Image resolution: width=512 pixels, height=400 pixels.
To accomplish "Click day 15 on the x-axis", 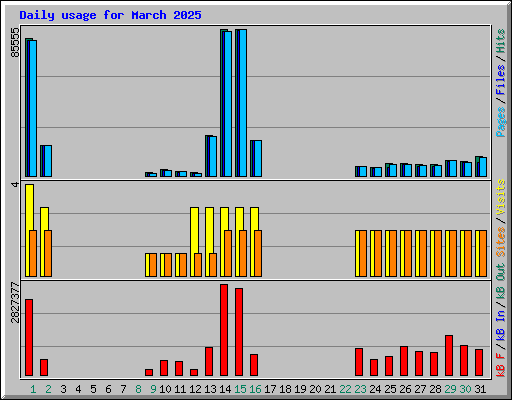I will tap(240, 389).
